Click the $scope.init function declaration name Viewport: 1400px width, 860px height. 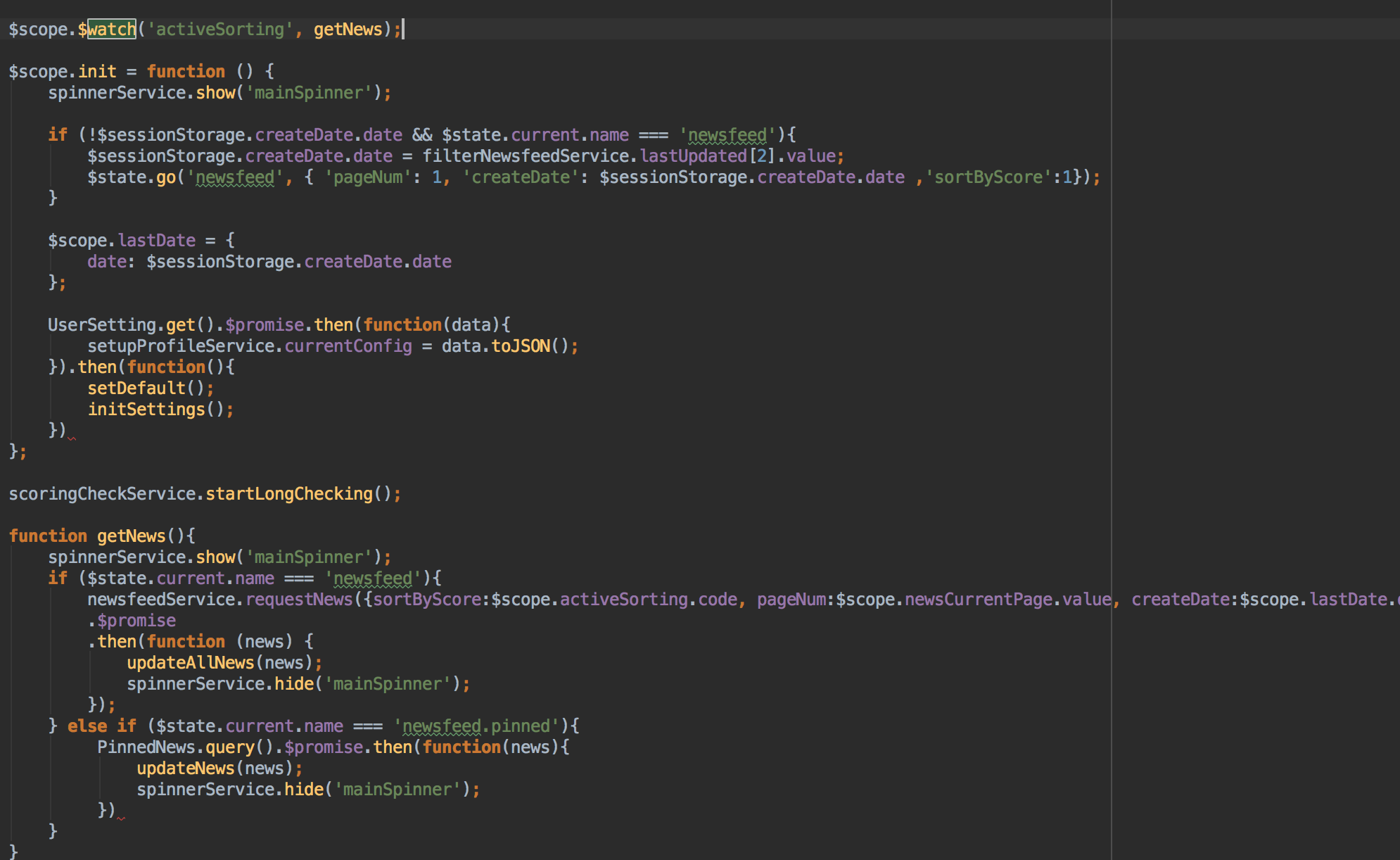pyautogui.click(x=97, y=72)
